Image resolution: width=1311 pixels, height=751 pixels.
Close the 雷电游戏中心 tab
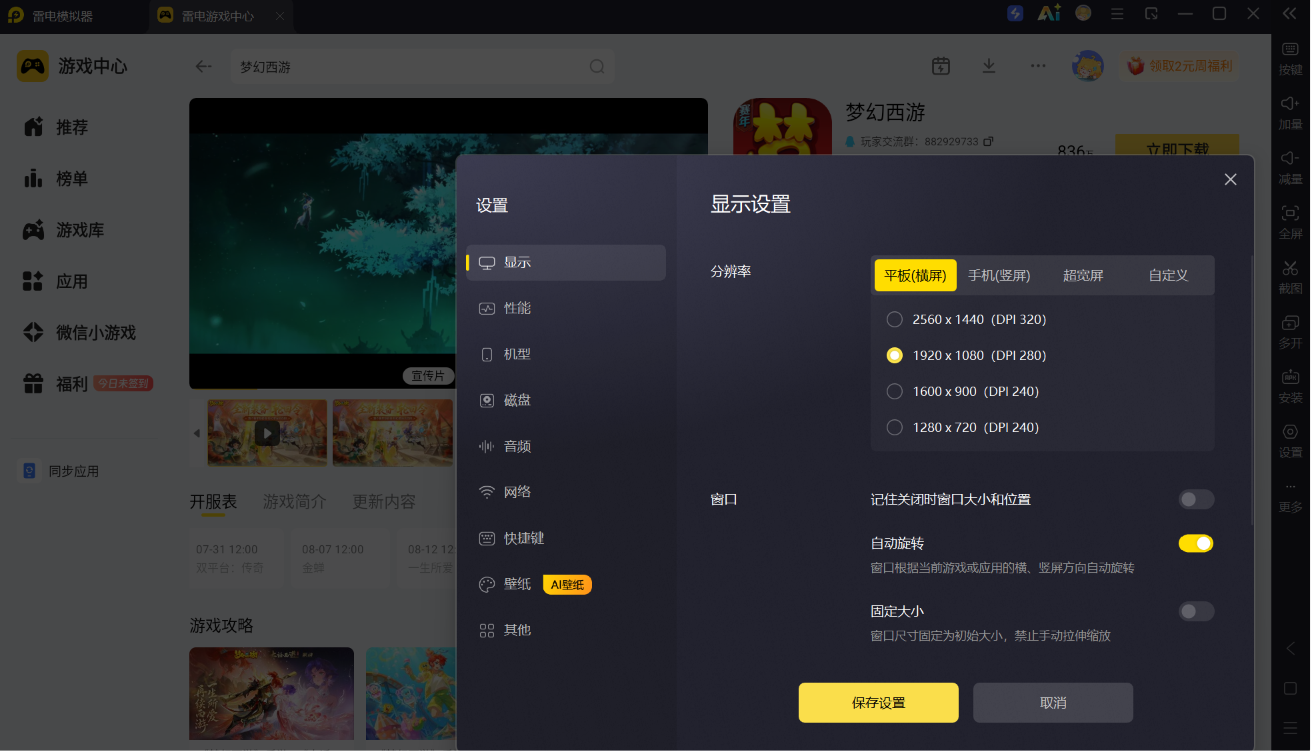pyautogui.click(x=281, y=16)
